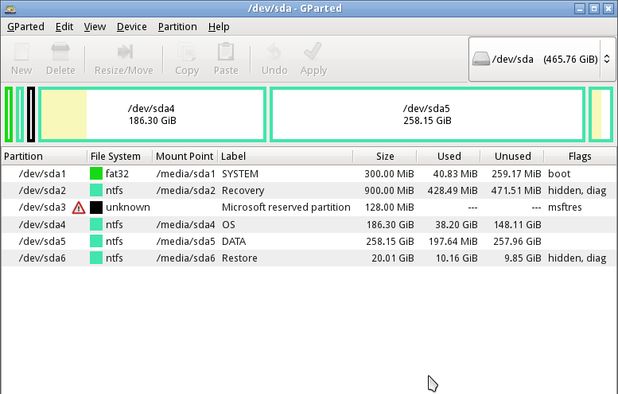618x394 pixels.
Task: Open the /dev/sda device selector dropdown
Action: tap(541, 59)
